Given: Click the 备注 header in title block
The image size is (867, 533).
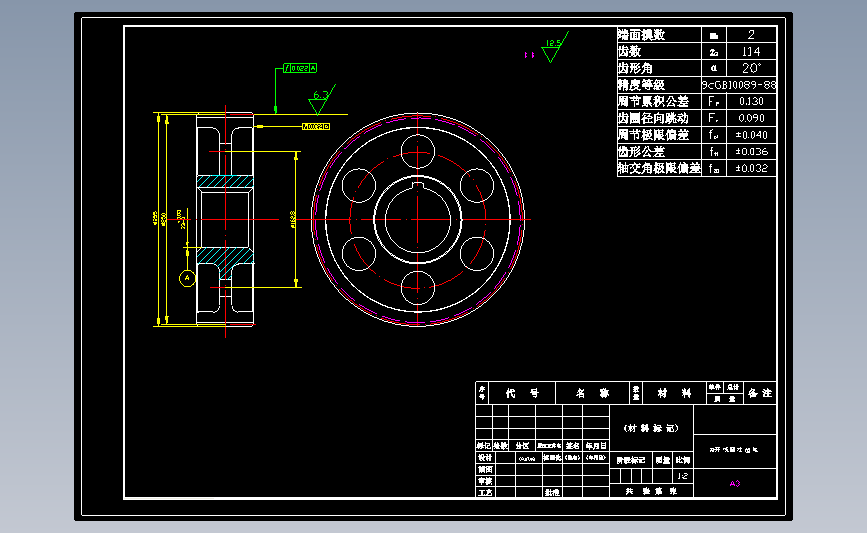Looking at the screenshot, I should (760, 393).
